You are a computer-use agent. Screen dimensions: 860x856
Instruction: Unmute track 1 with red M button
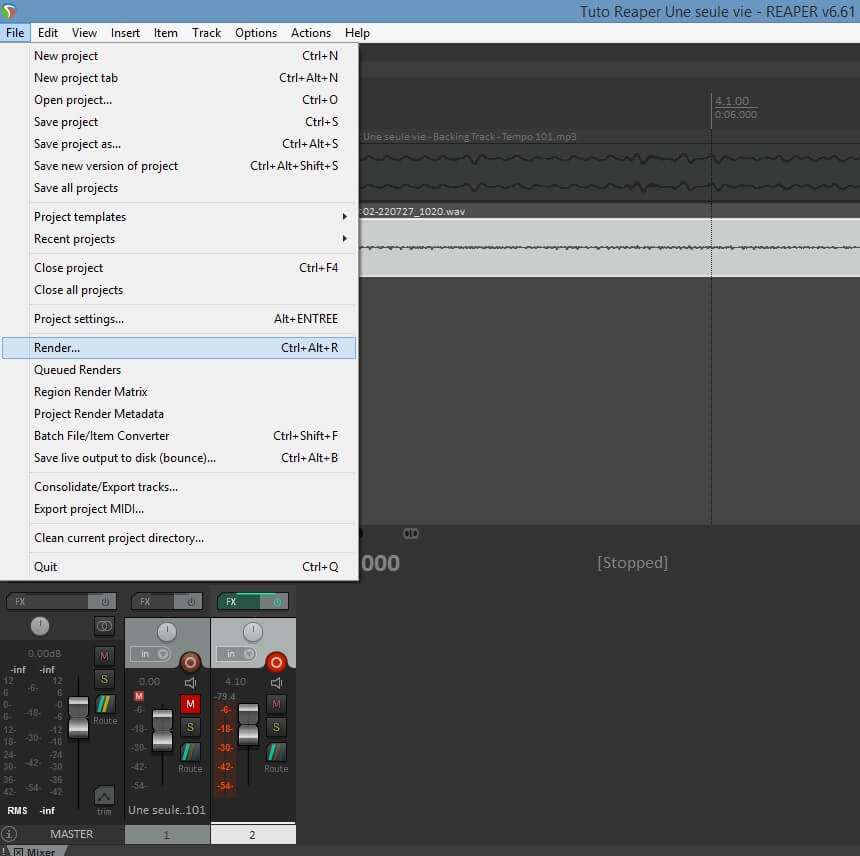click(190, 704)
